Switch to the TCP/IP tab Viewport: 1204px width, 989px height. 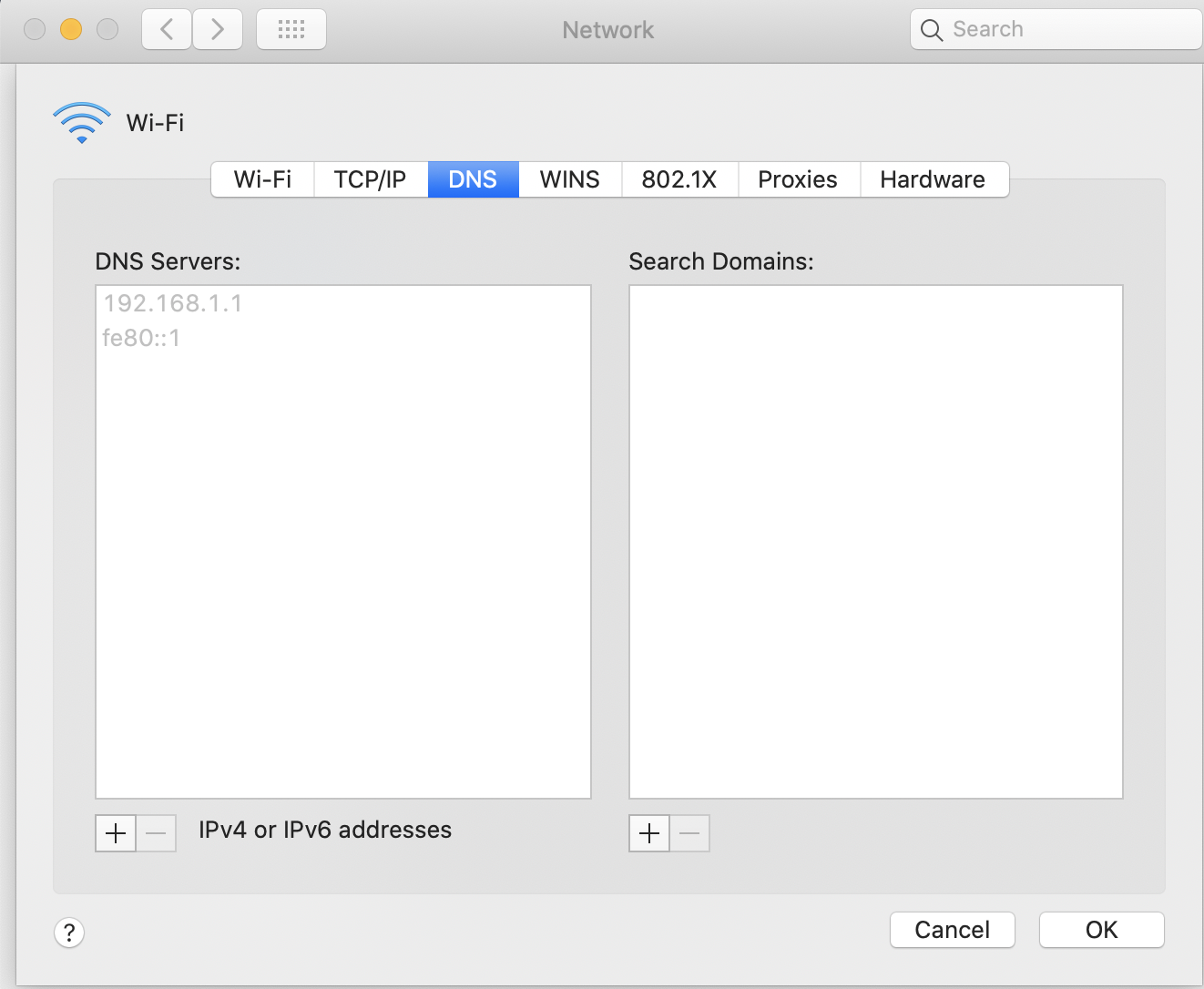coord(371,179)
